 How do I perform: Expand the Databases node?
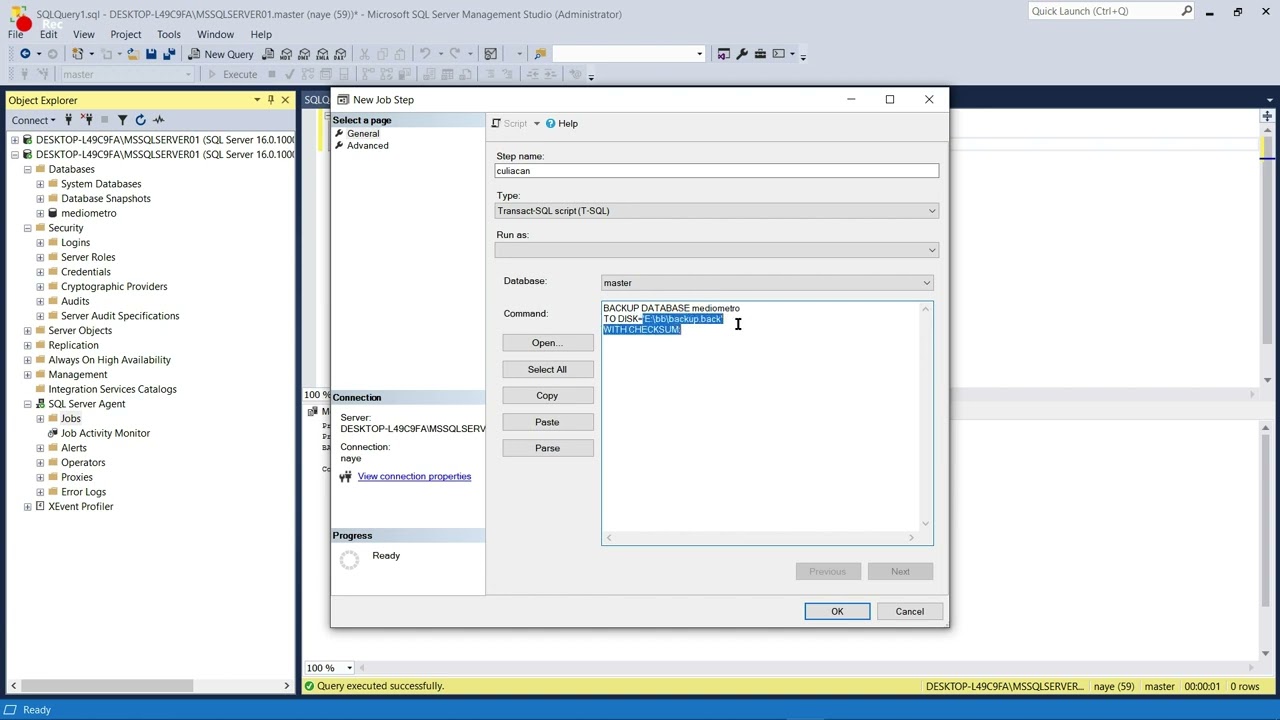[27, 169]
